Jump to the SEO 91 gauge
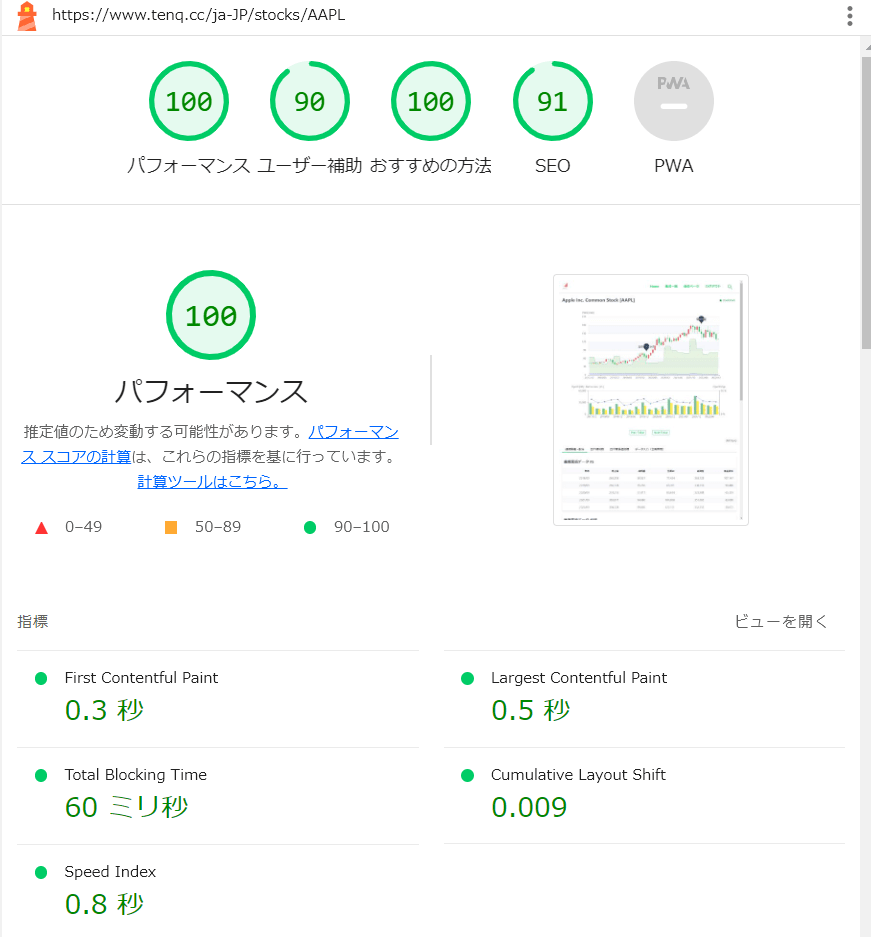The image size is (871, 937). tap(553, 101)
